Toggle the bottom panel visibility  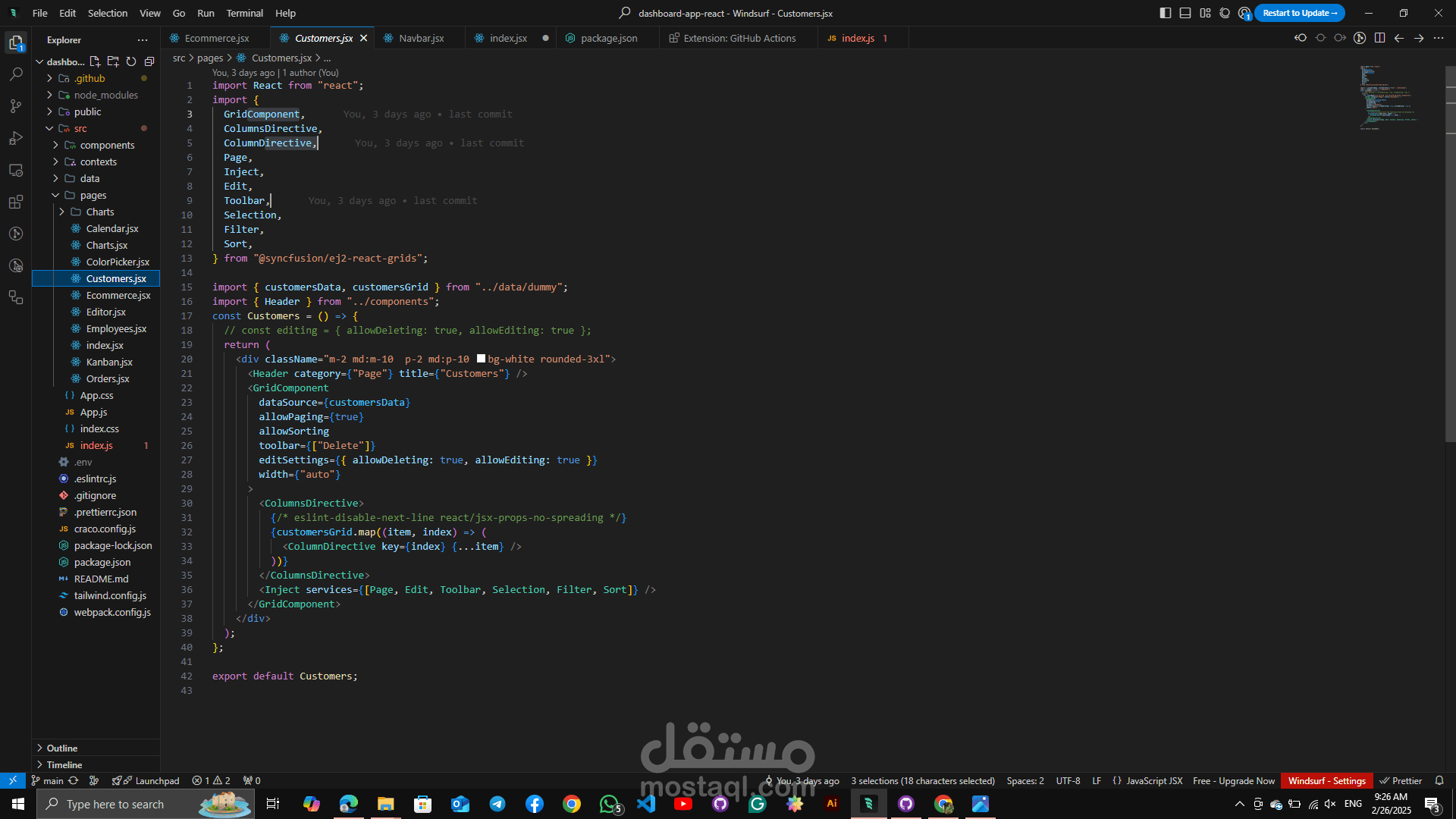pyautogui.click(x=1185, y=13)
